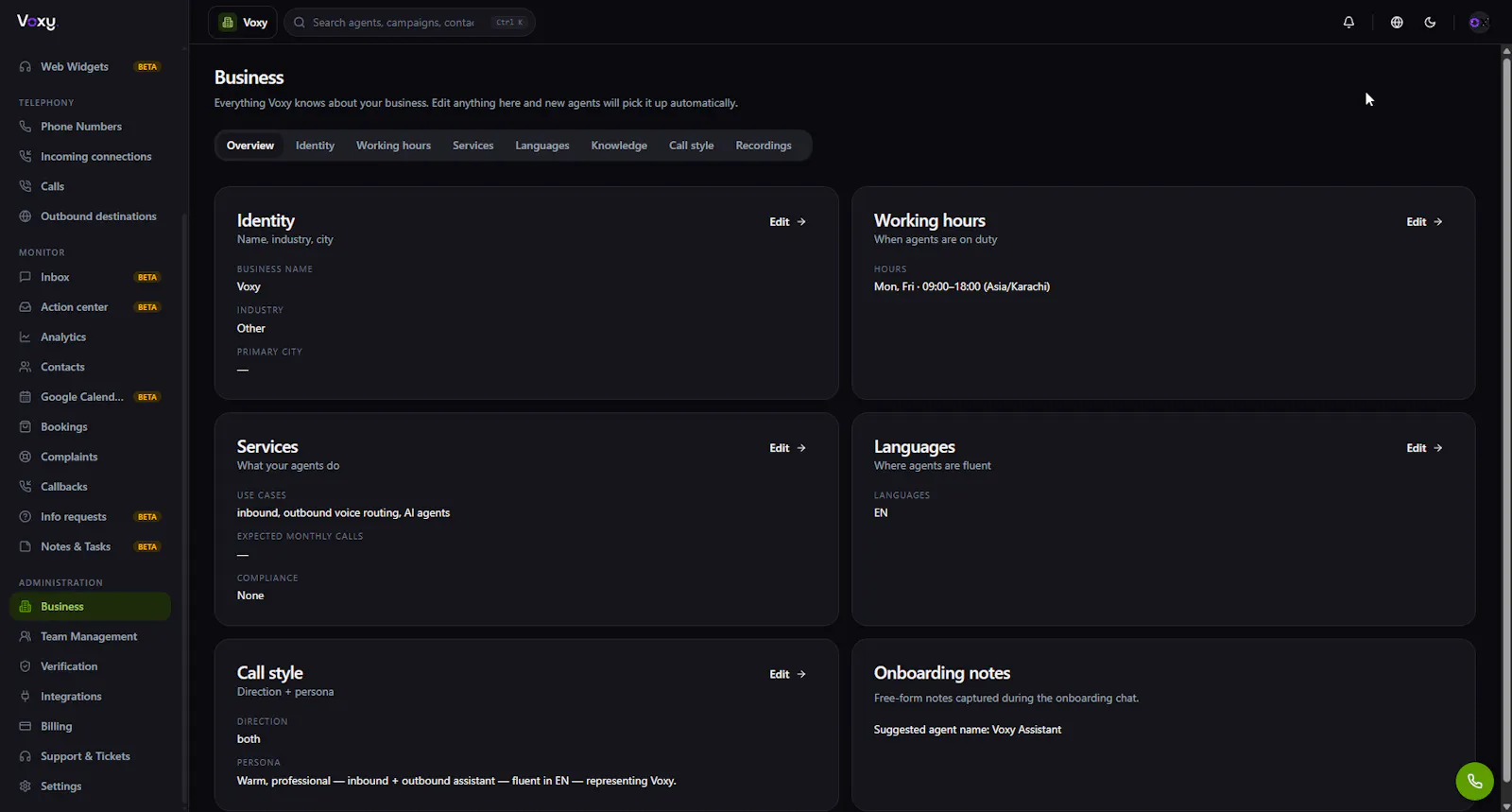
Task: Click the industry value 'Other'
Action: click(251, 329)
